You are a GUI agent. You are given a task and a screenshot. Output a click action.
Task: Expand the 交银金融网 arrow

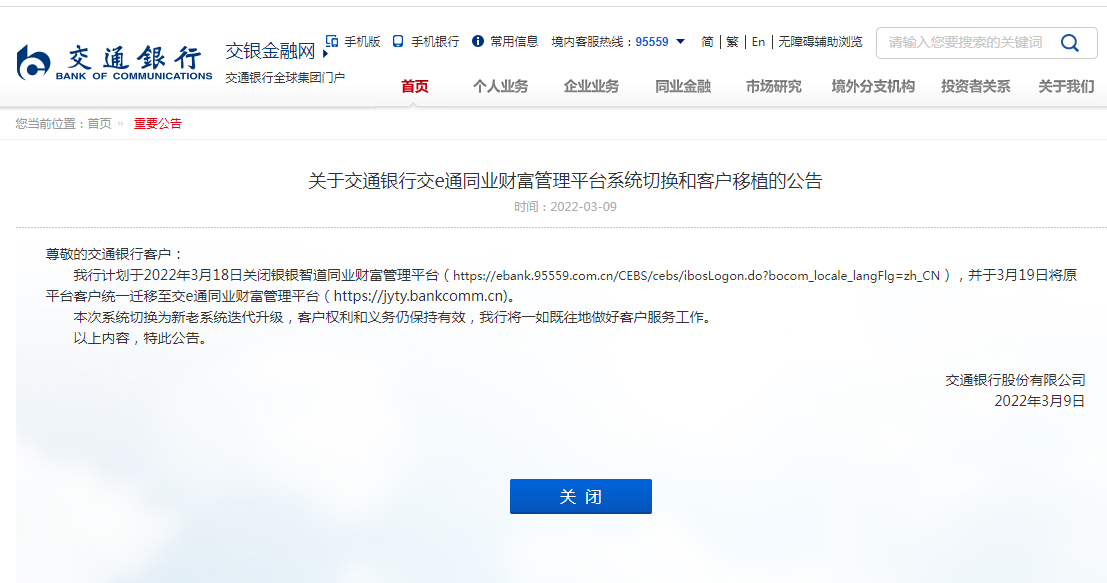coord(325,54)
